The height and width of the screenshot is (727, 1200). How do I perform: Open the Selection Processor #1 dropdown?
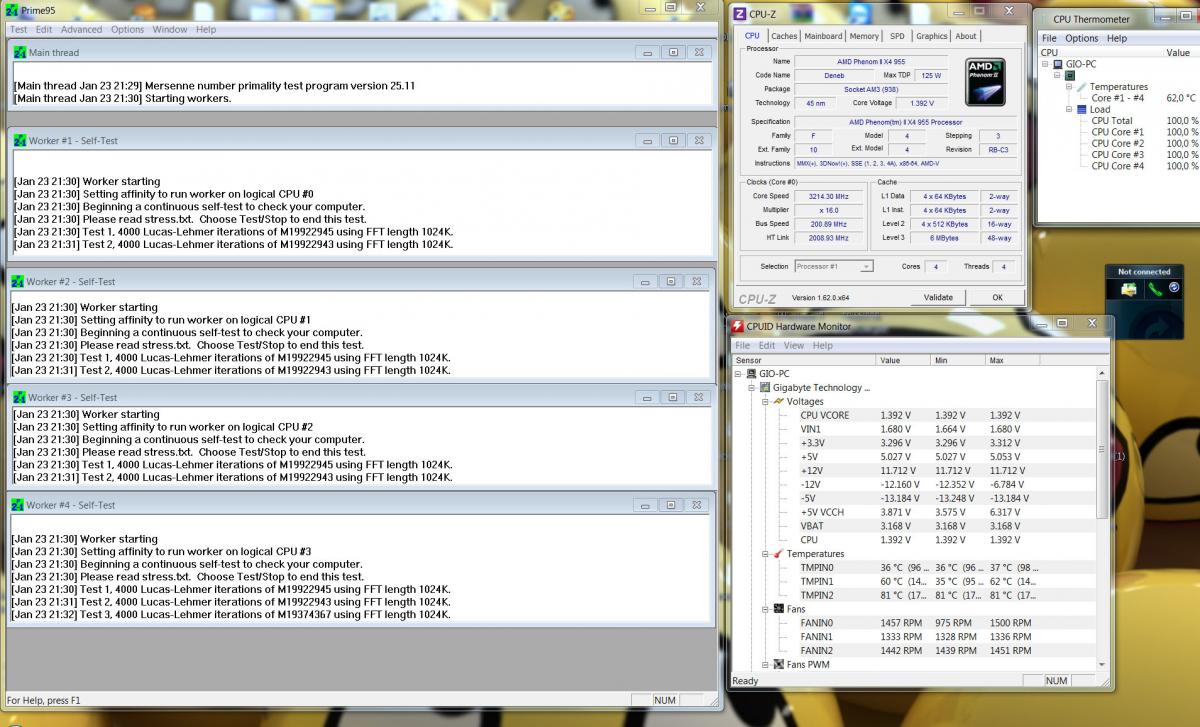click(x=866, y=266)
